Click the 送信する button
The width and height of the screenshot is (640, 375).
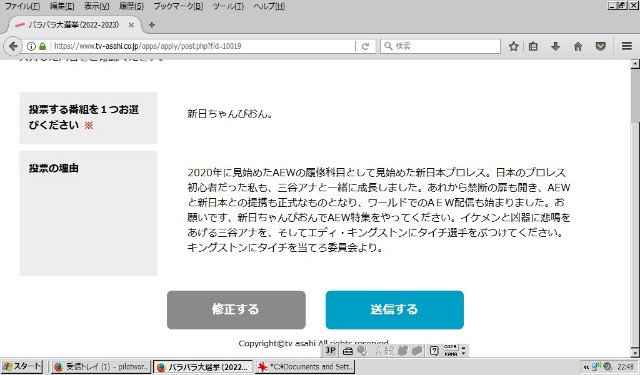pyautogui.click(x=394, y=310)
